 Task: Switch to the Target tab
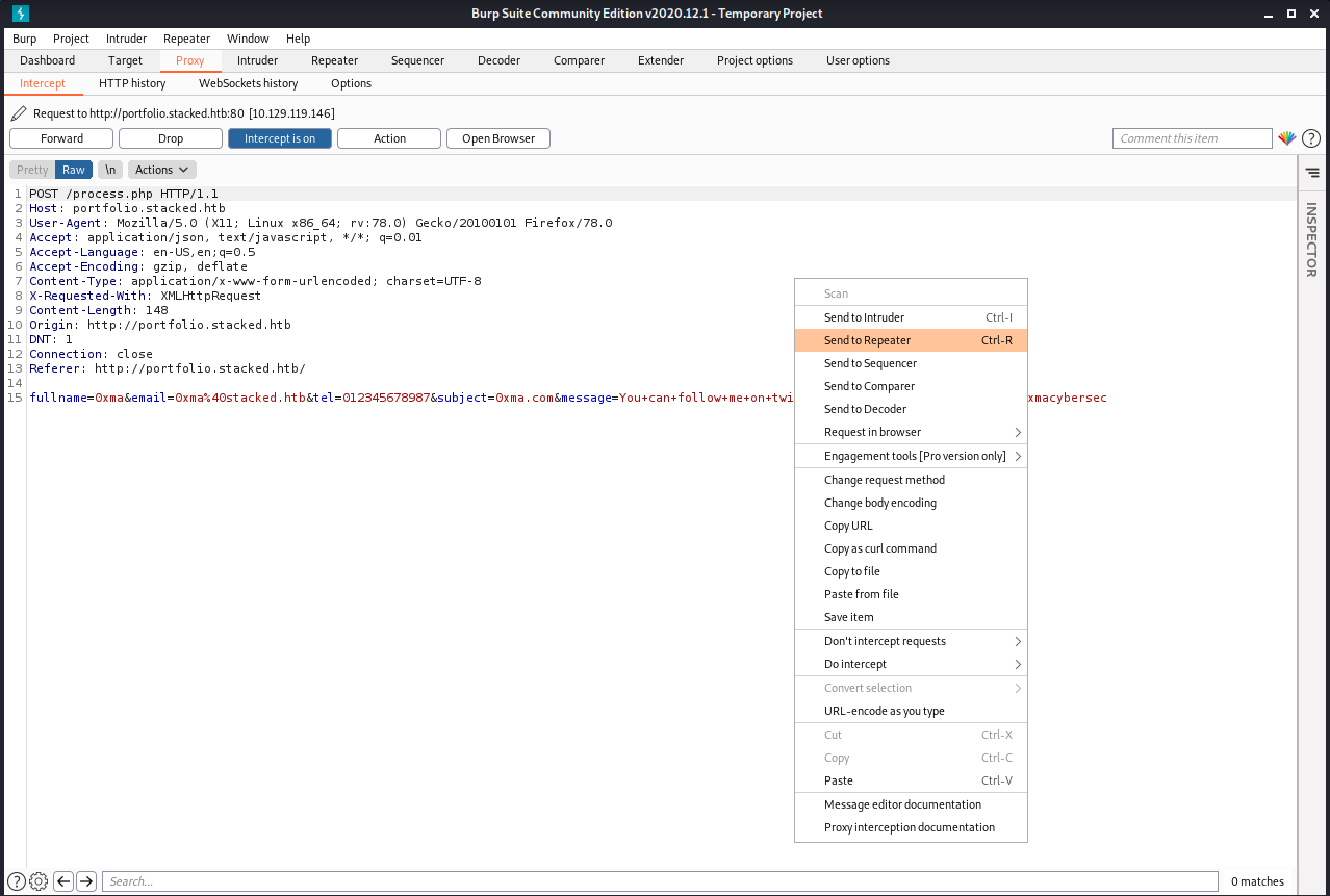click(x=125, y=60)
